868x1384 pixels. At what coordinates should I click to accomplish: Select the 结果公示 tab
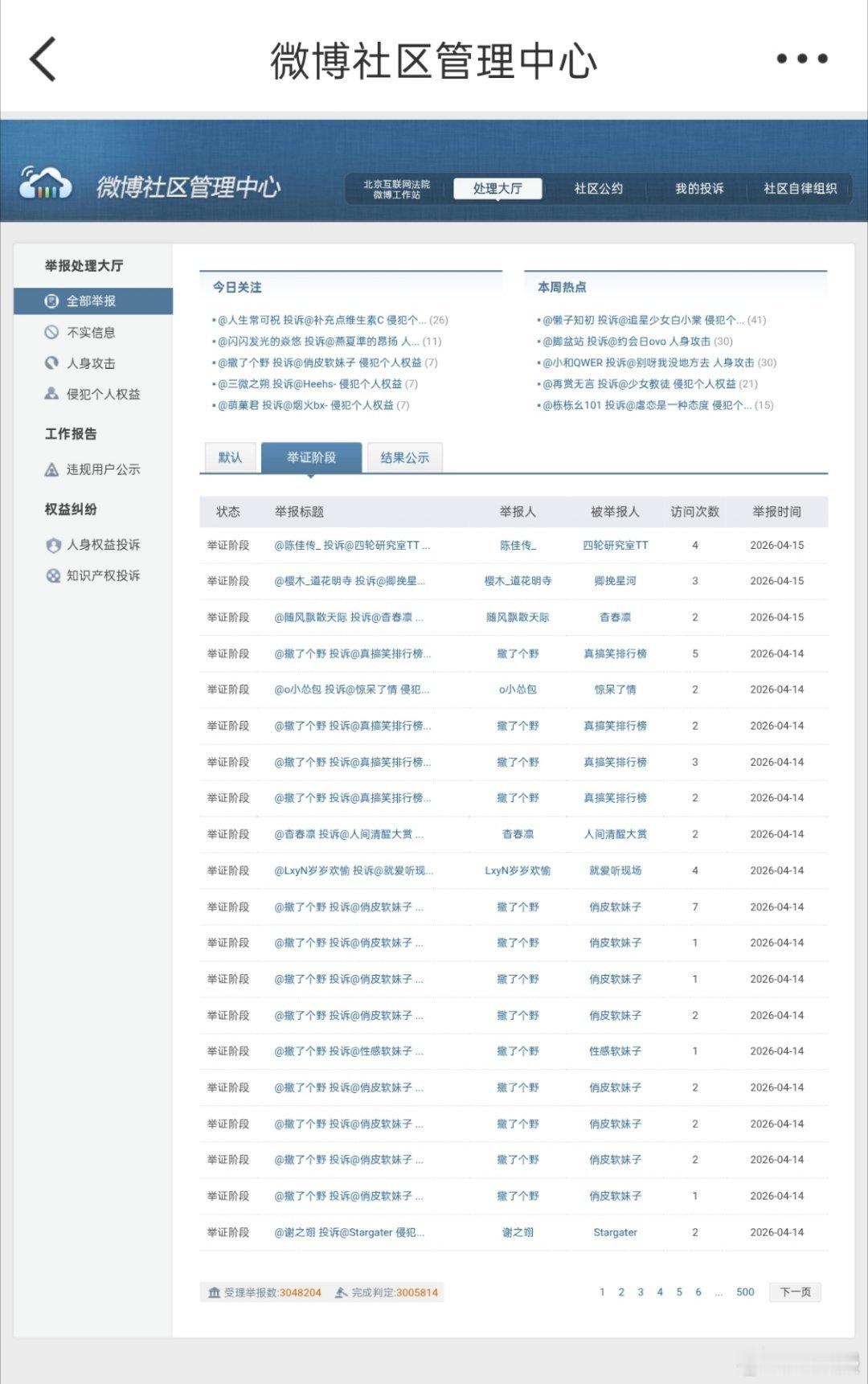click(405, 457)
